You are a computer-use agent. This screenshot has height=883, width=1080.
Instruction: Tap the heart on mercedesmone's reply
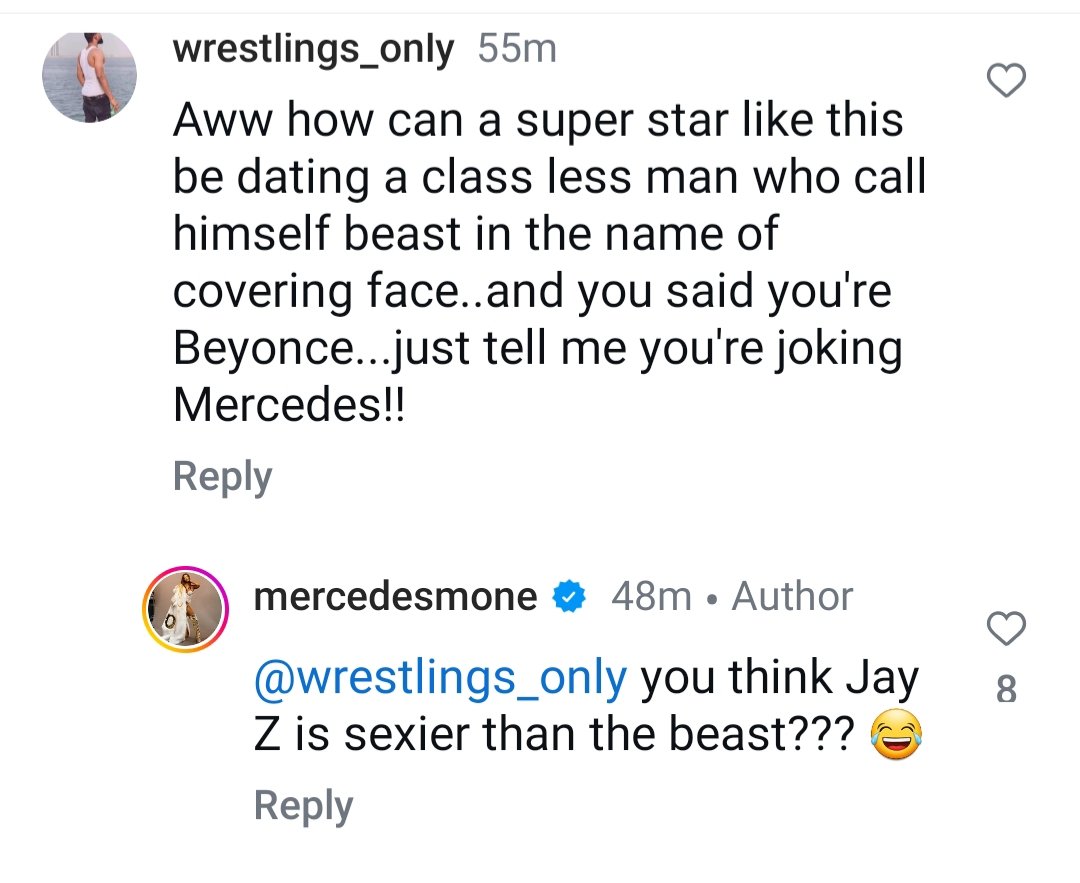click(x=1006, y=629)
